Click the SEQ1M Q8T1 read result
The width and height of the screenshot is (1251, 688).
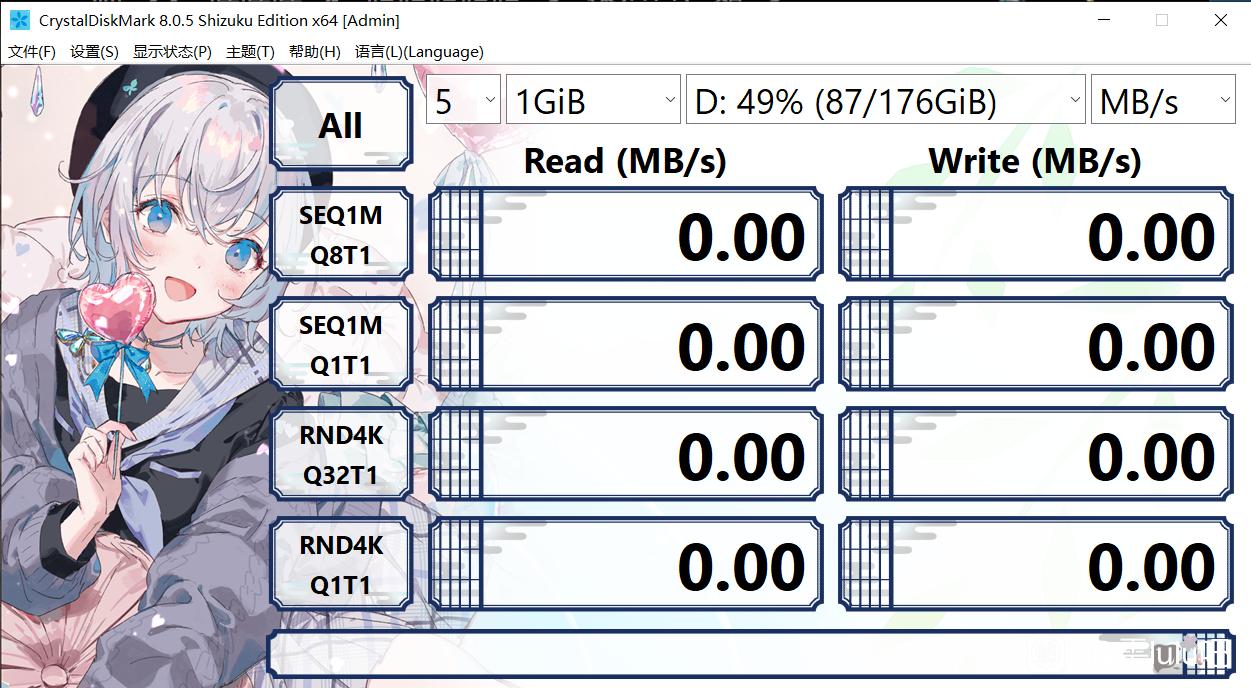(x=626, y=234)
